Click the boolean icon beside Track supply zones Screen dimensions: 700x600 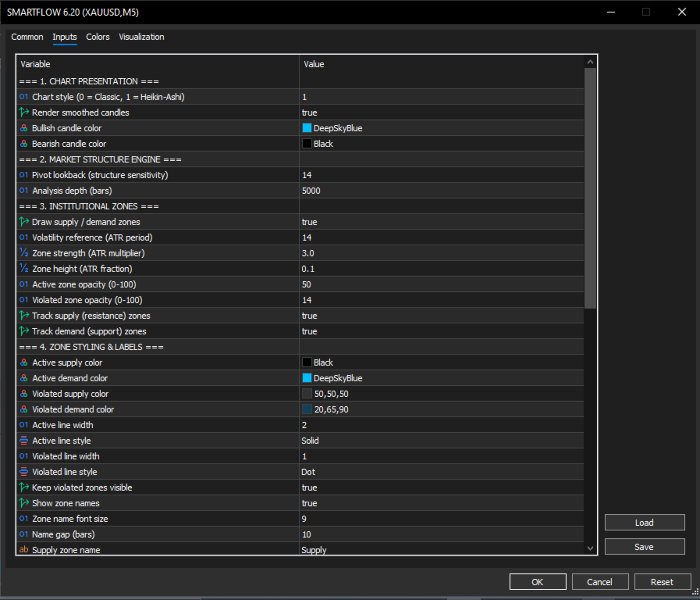coord(24,316)
